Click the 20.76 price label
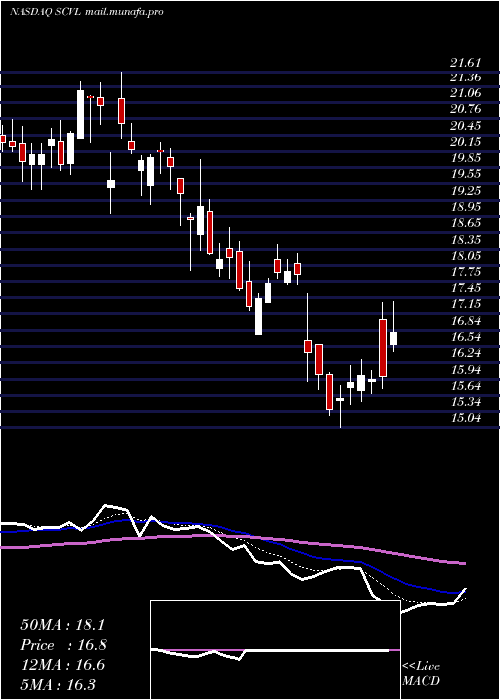Screen dimensions: 500x700 click(465, 109)
